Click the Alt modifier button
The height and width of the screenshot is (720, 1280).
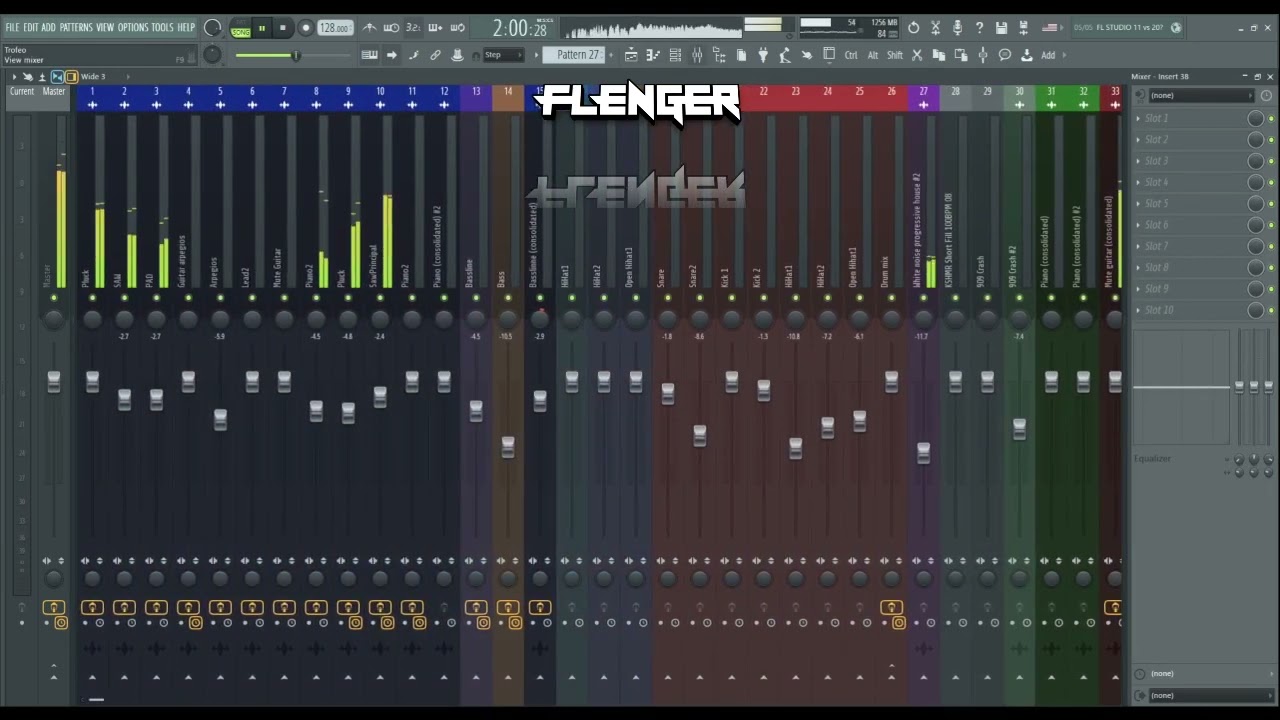(873, 55)
